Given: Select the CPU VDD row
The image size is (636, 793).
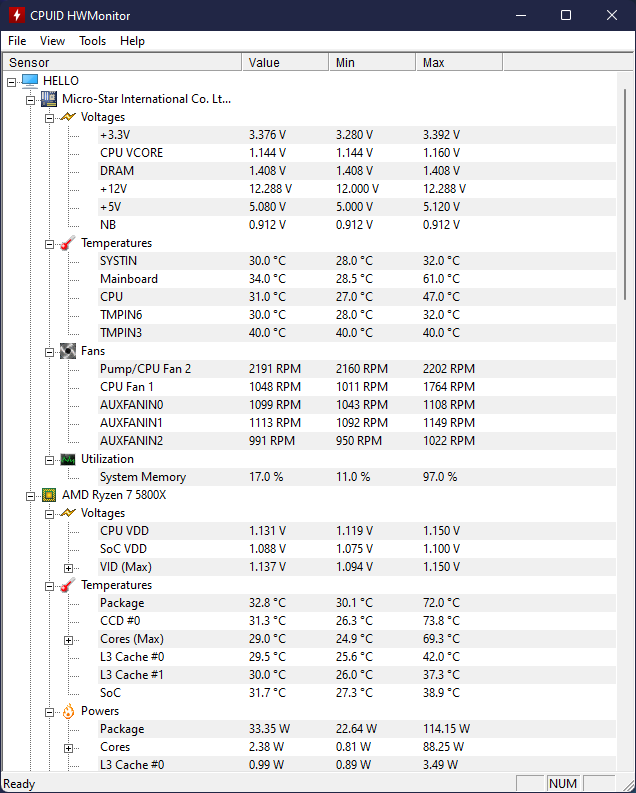Looking at the screenshot, I should click(x=357, y=531).
